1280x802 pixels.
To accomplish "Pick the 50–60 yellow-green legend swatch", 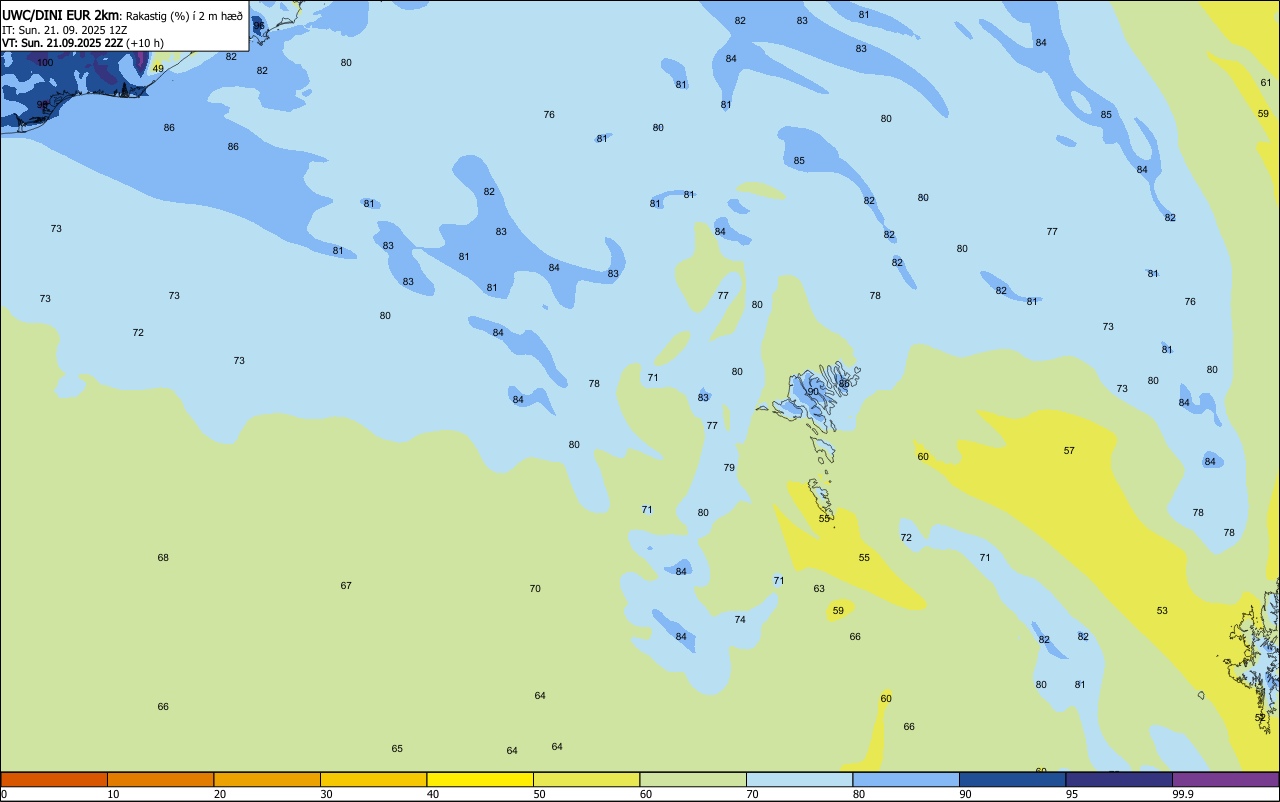I will (x=586, y=779).
